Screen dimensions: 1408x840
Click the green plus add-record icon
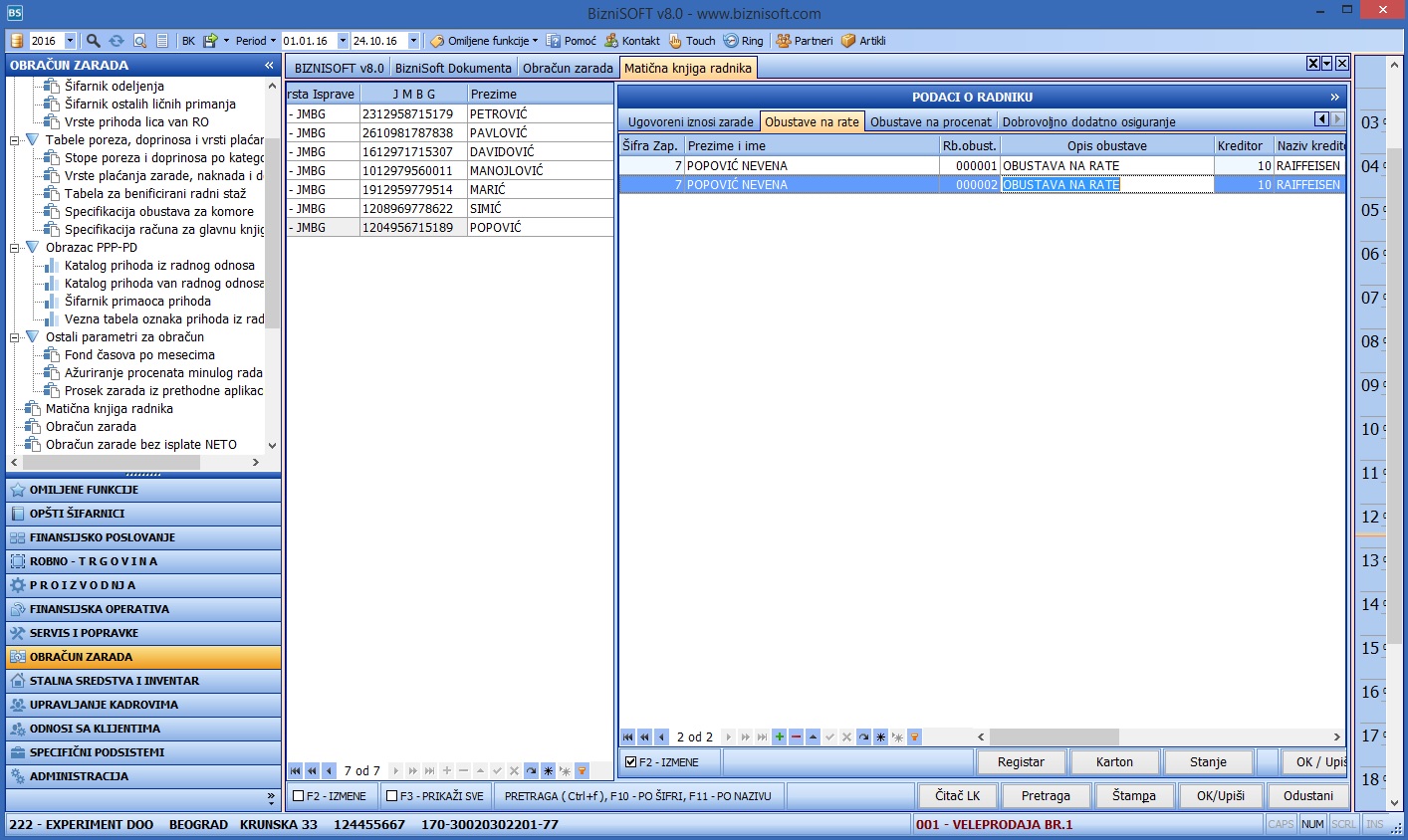779,737
